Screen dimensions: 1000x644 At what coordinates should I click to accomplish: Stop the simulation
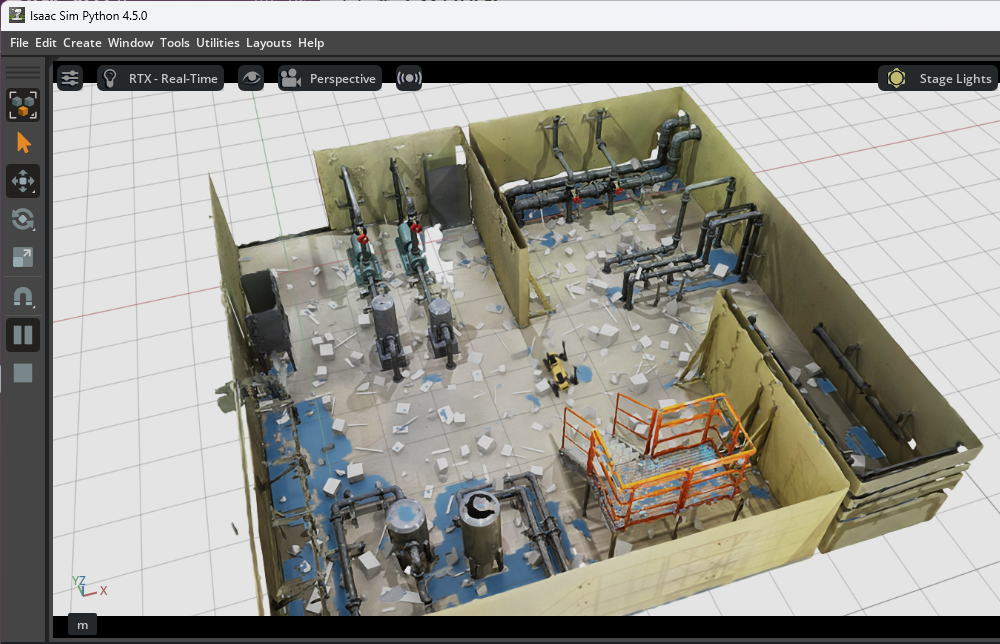pos(23,373)
